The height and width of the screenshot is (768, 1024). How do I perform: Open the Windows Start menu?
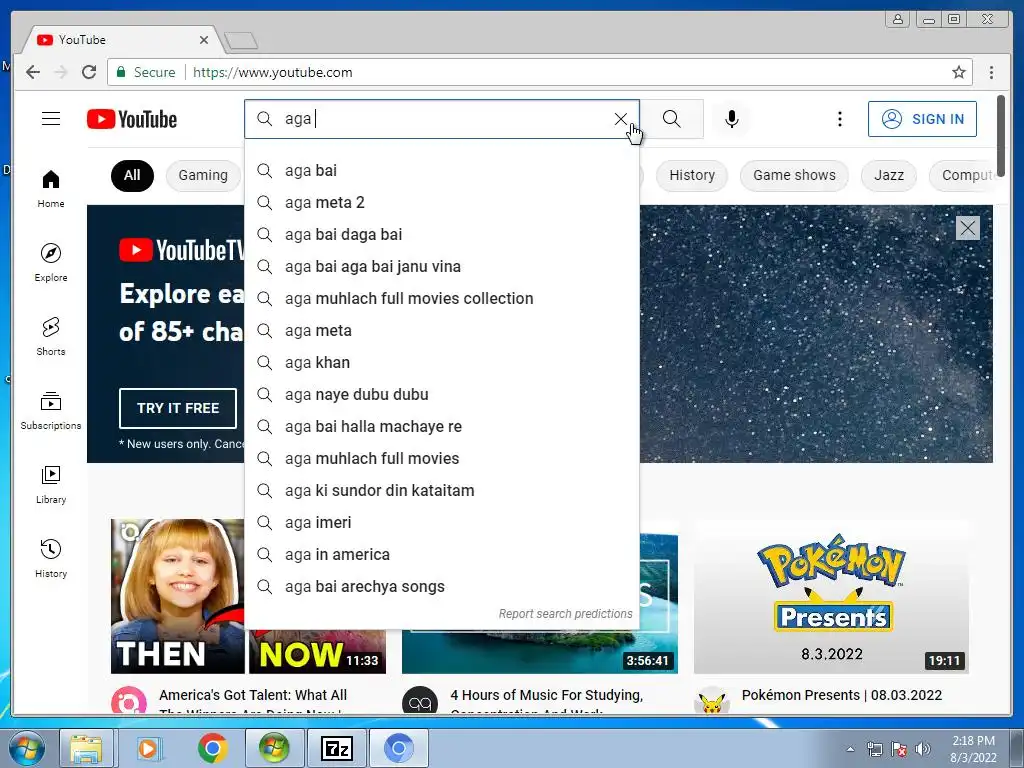tap(26, 748)
